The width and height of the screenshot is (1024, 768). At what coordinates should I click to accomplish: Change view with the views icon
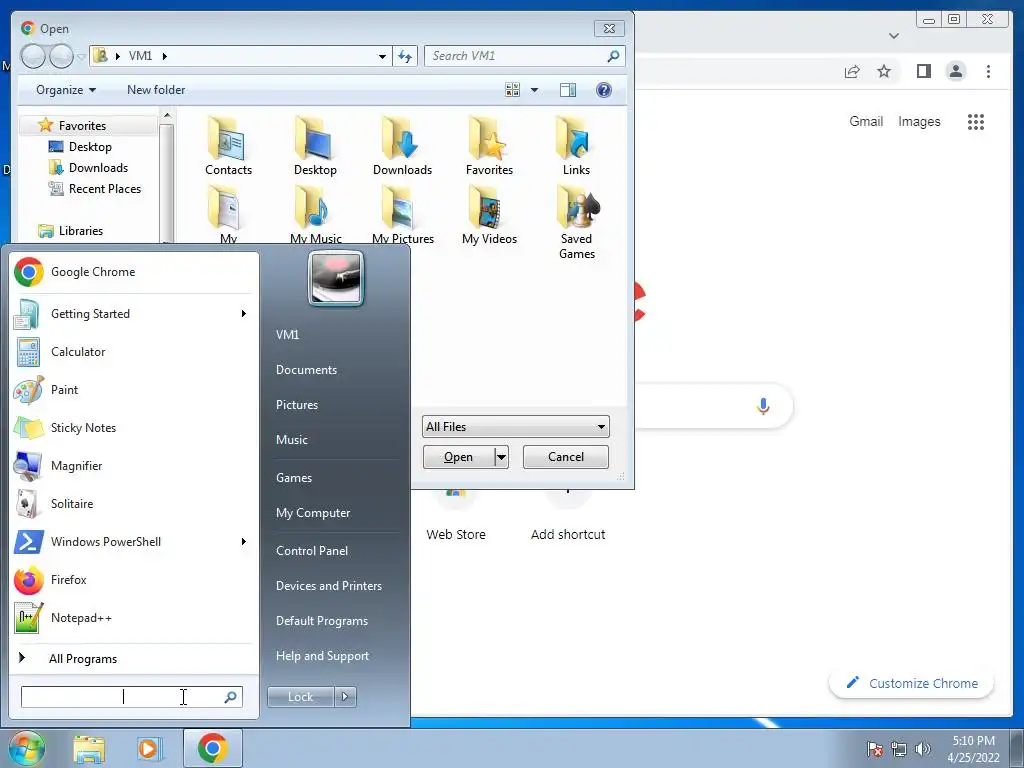pyautogui.click(x=513, y=90)
